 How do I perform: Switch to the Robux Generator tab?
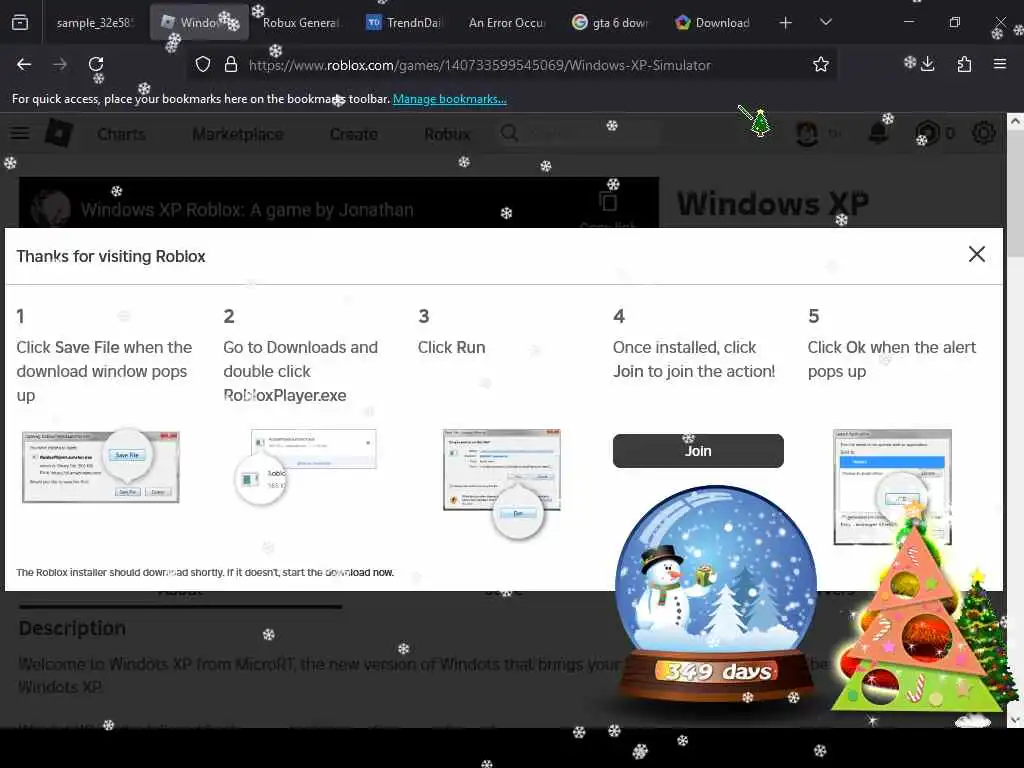tap(300, 23)
